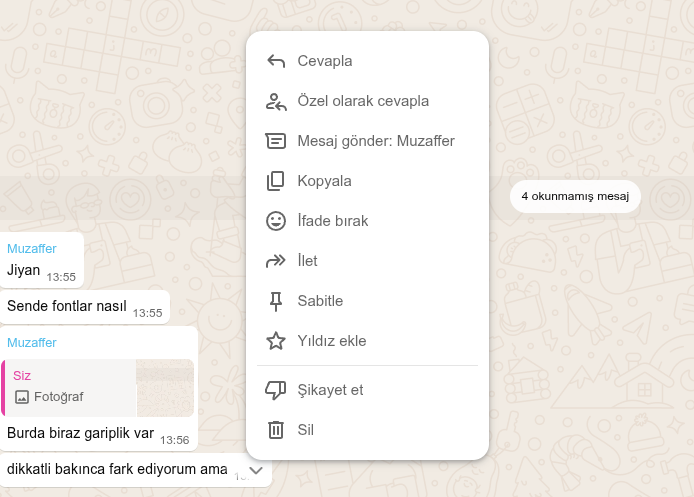Screen dimensions: 694x497
Task: Click the copy icon next to Kopyala
Action: point(276,181)
